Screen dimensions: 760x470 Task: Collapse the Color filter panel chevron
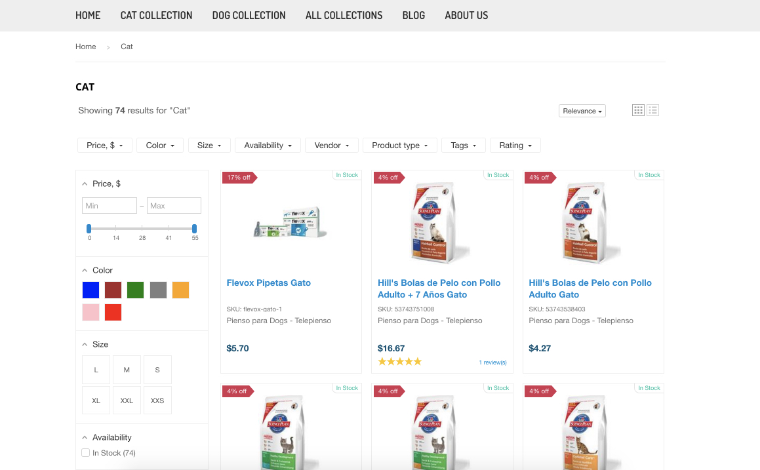point(85,270)
